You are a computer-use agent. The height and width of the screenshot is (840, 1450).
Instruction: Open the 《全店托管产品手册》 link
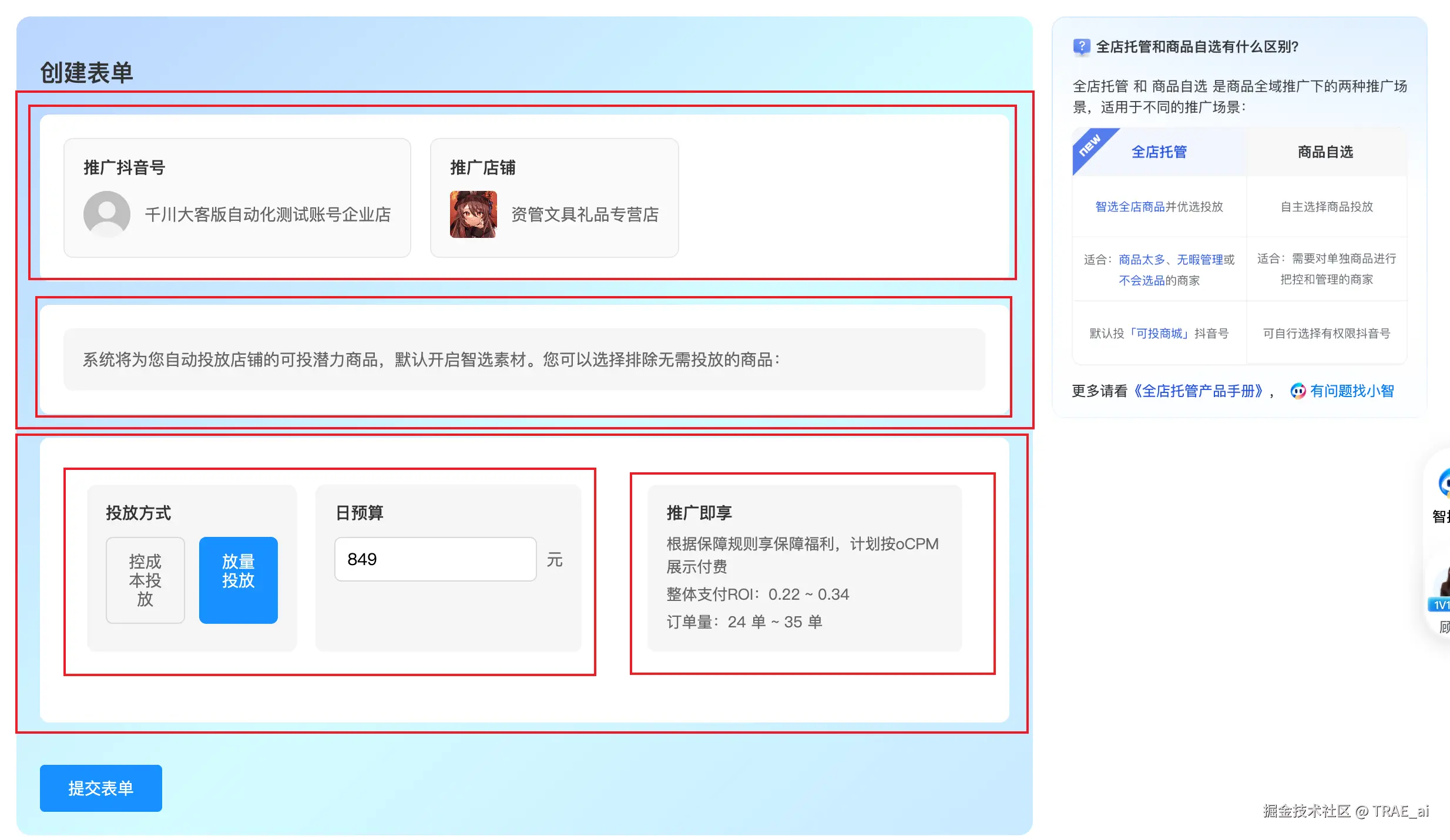[1197, 391]
